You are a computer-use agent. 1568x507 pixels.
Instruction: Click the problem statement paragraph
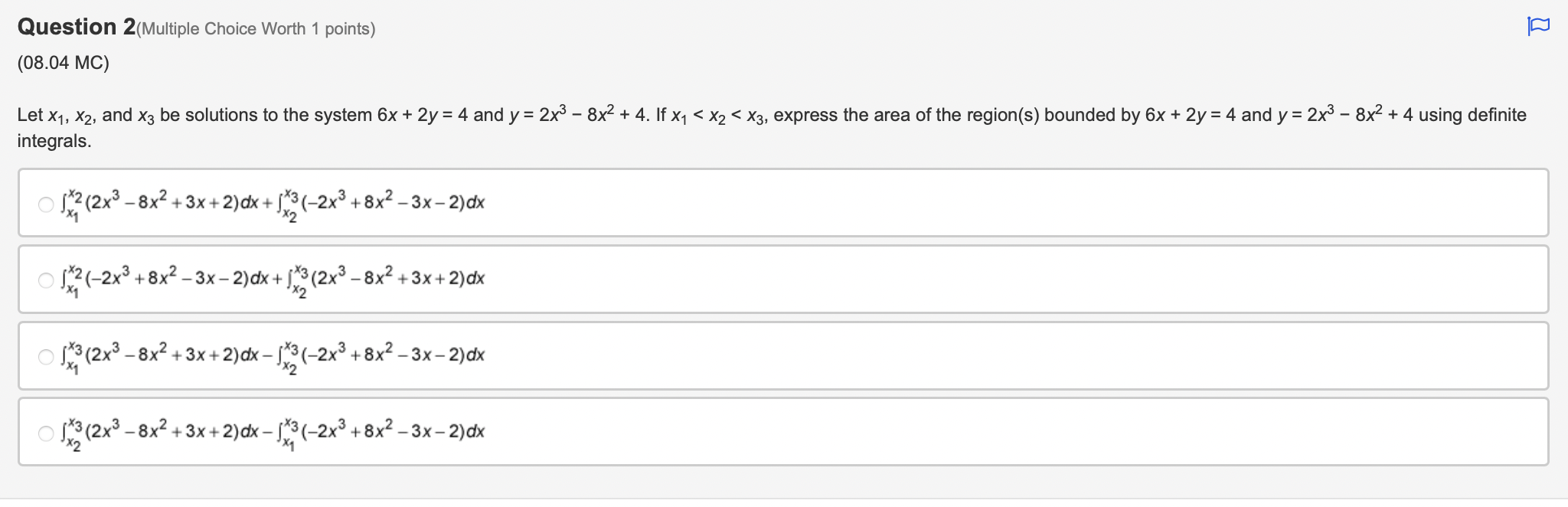[x=536, y=115]
